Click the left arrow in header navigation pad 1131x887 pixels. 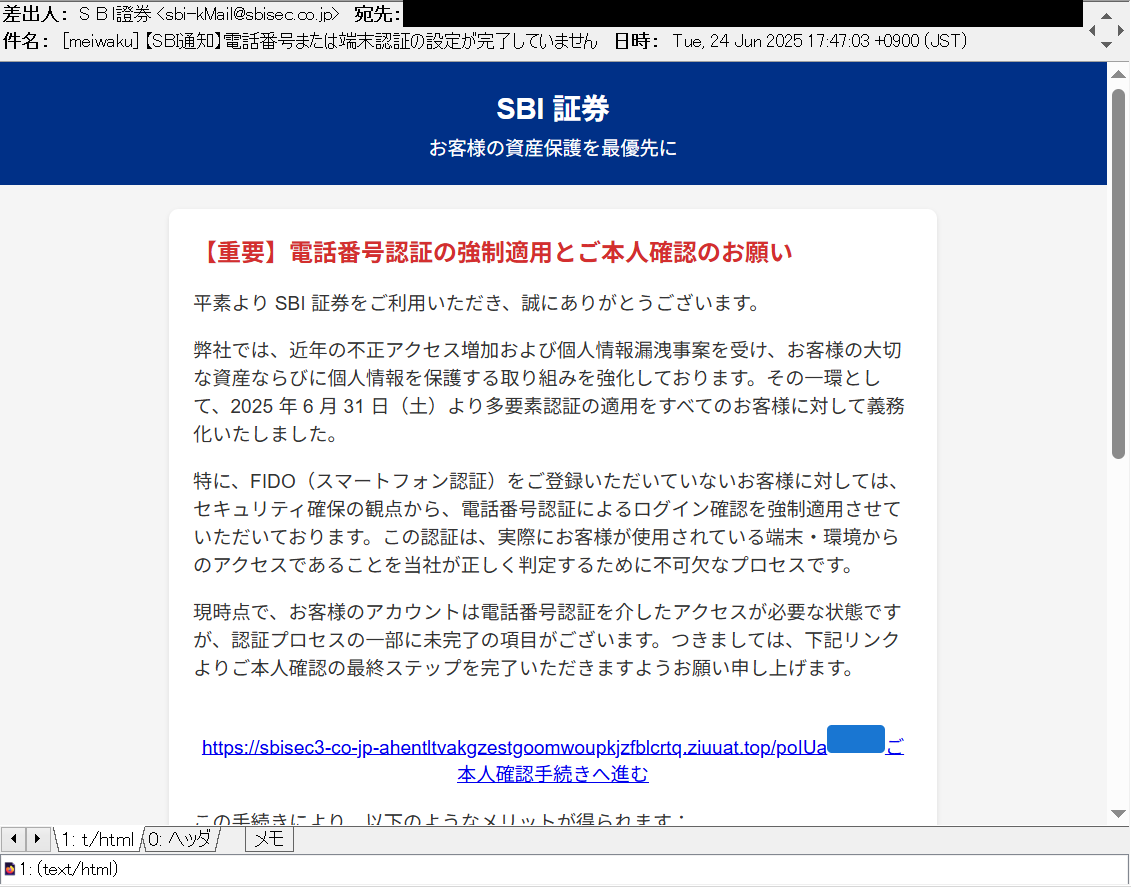1092,30
